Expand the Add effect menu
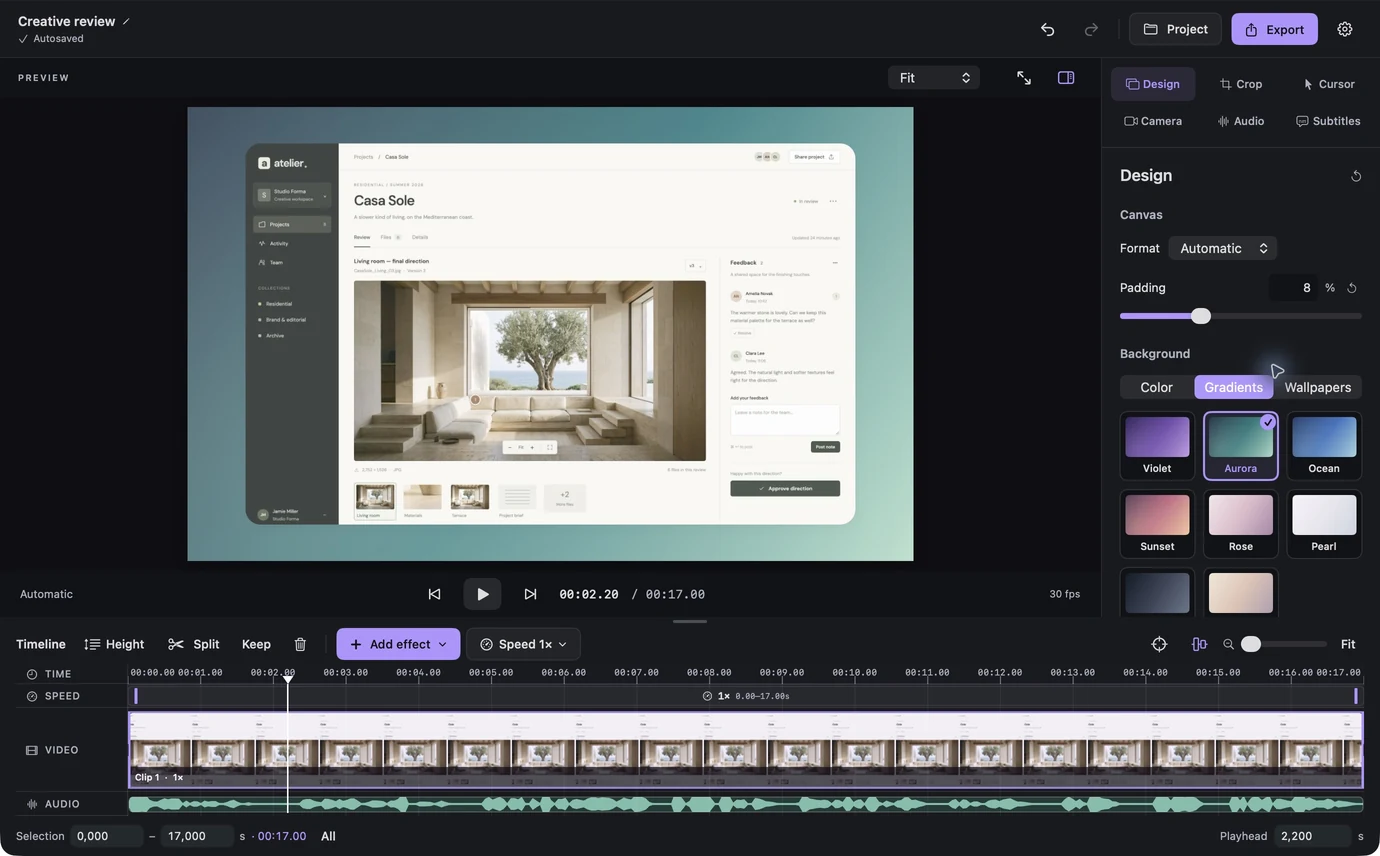This screenshot has height=856, width=1380. [398, 644]
